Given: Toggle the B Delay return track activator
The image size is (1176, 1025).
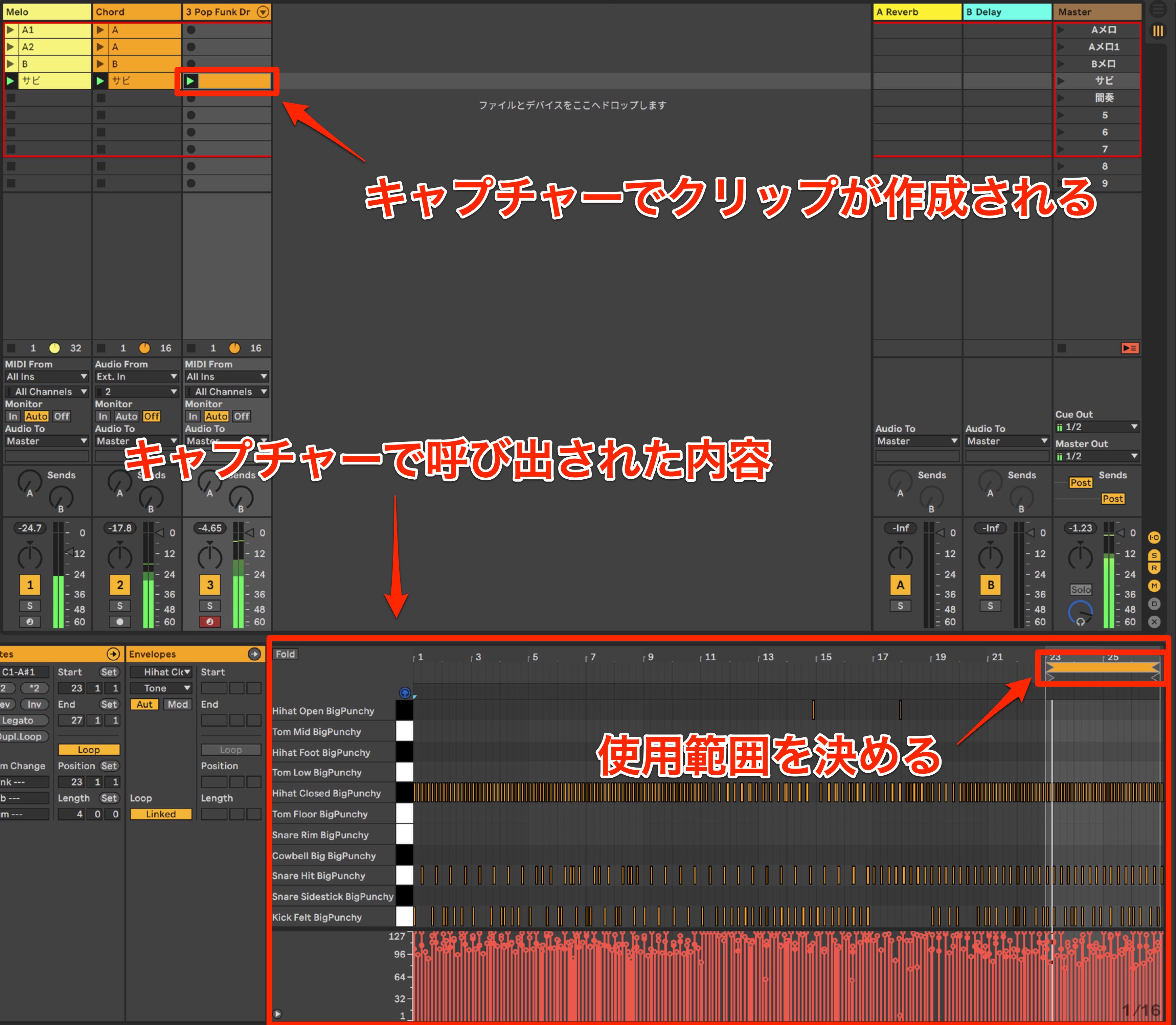Looking at the screenshot, I should point(991,585).
